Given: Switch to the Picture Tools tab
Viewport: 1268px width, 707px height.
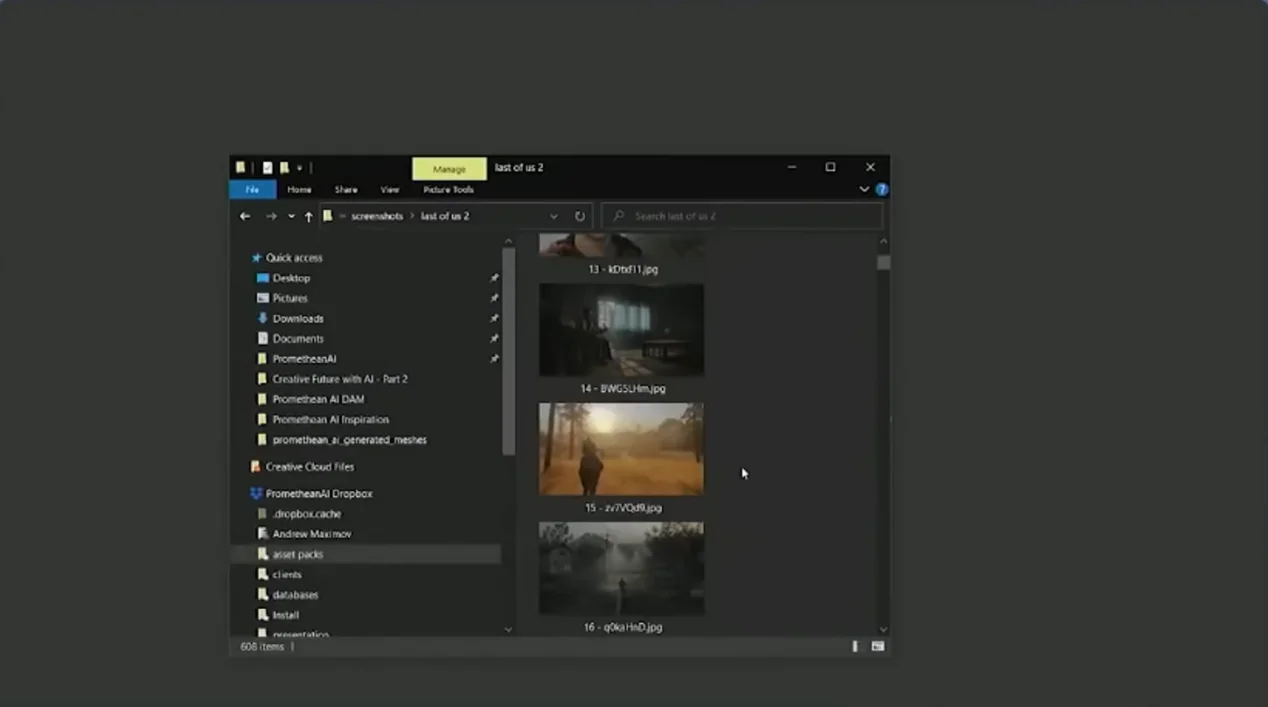Looking at the screenshot, I should point(448,189).
